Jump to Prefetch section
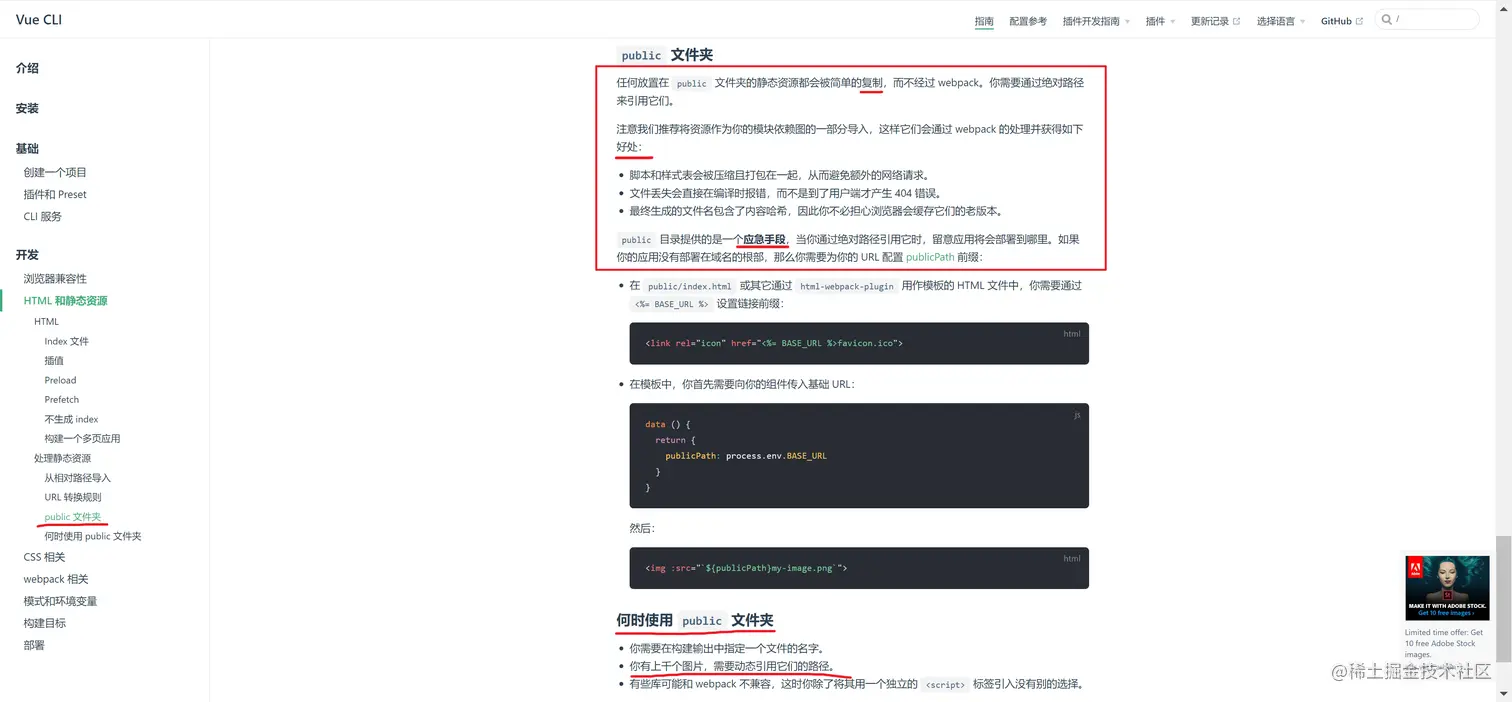Image resolution: width=1512 pixels, height=702 pixels. [61, 399]
